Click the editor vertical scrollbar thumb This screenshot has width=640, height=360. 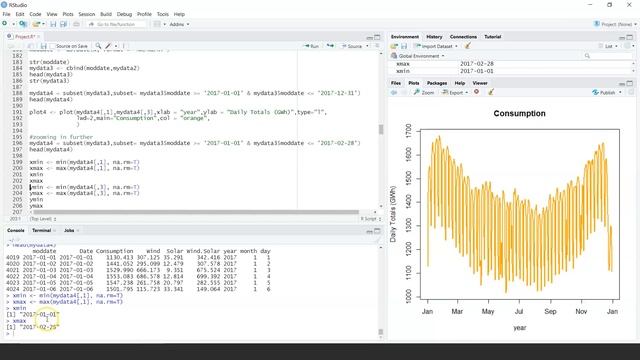pos(381,129)
